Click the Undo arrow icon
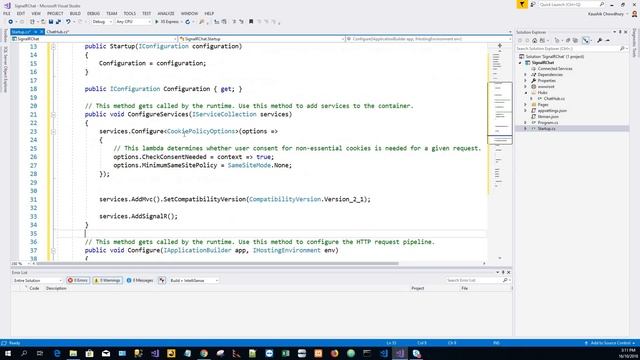The image size is (640, 360). [x=68, y=22]
